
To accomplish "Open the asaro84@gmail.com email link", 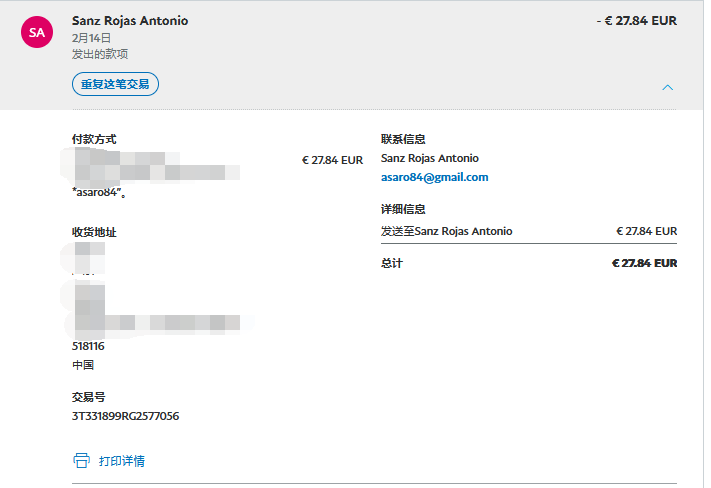I will (x=434, y=177).
